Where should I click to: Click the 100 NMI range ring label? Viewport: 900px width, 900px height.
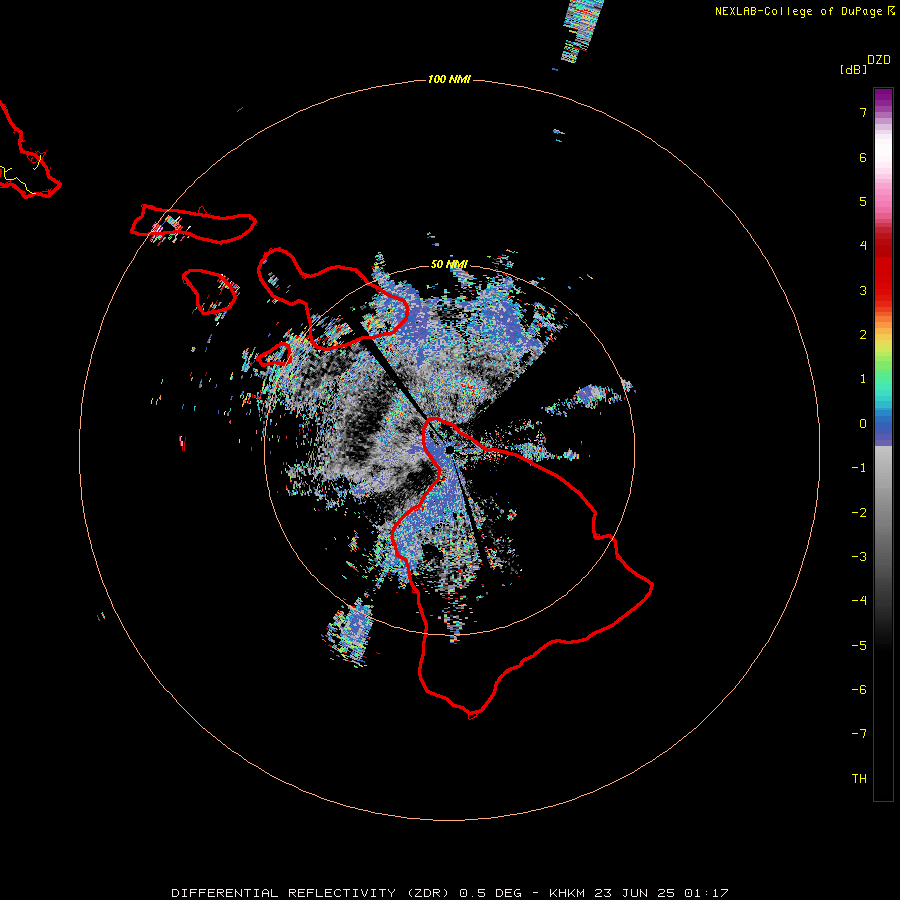tap(449, 79)
